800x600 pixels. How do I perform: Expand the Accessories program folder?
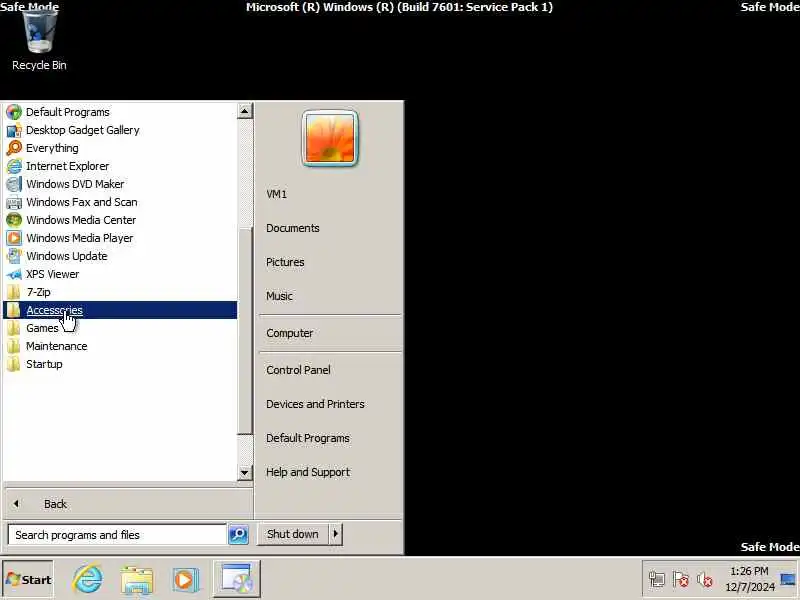pos(120,310)
